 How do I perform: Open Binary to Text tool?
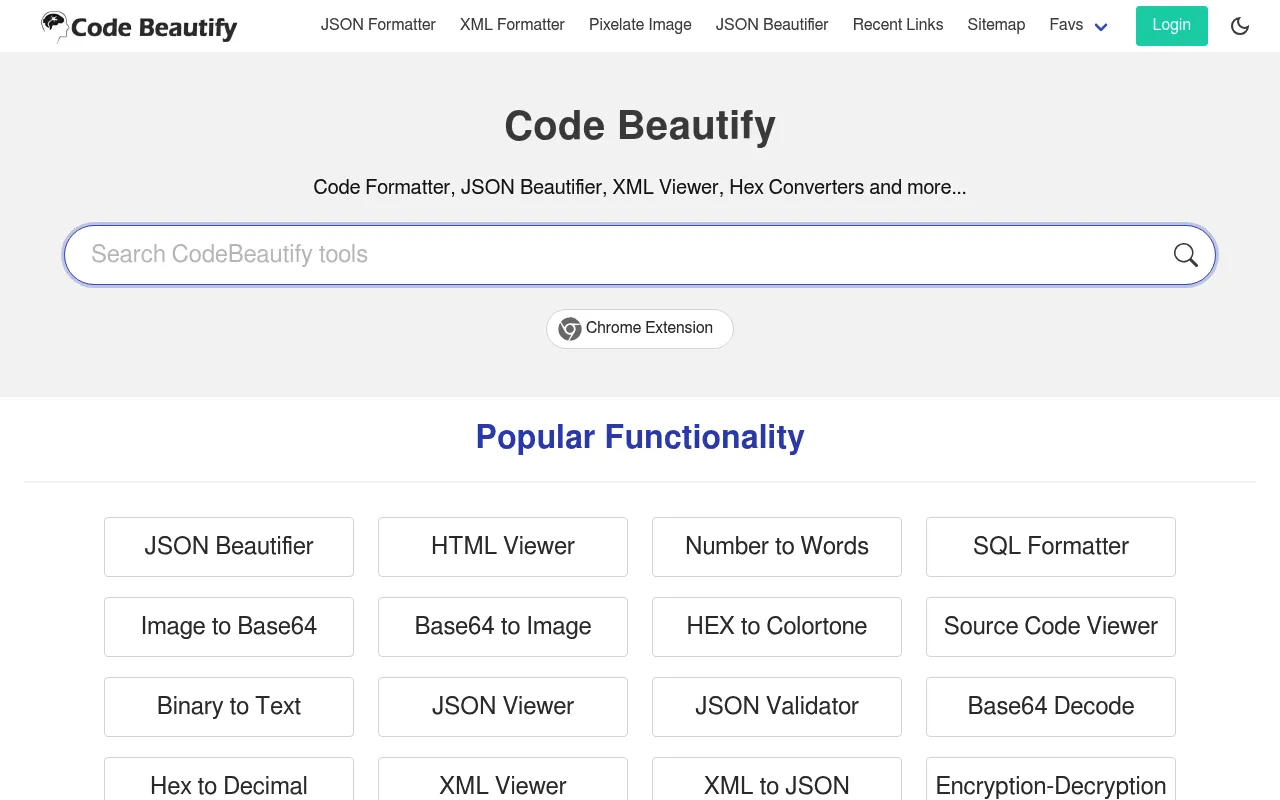229,707
